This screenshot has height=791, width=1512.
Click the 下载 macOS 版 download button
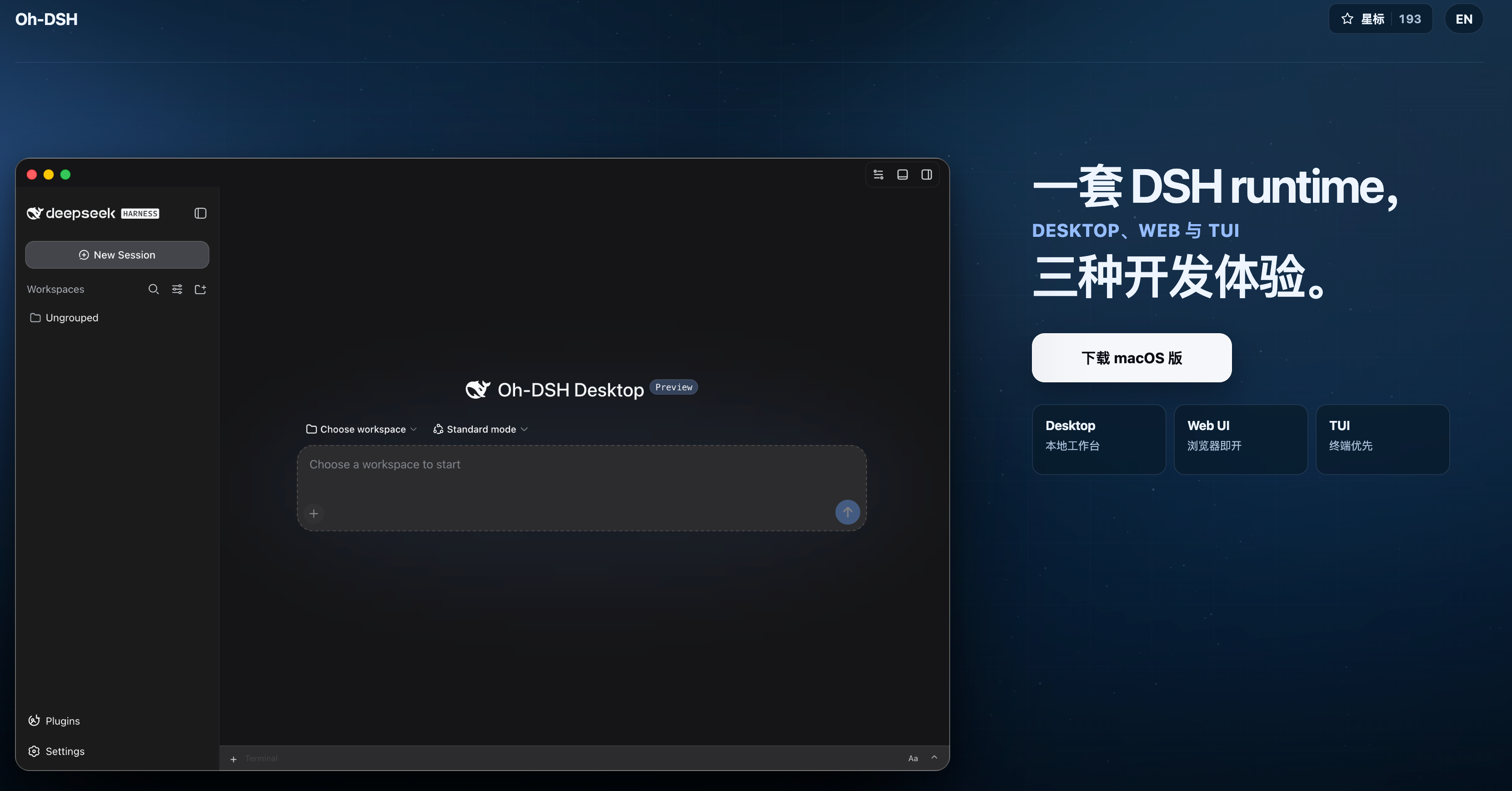click(x=1131, y=357)
